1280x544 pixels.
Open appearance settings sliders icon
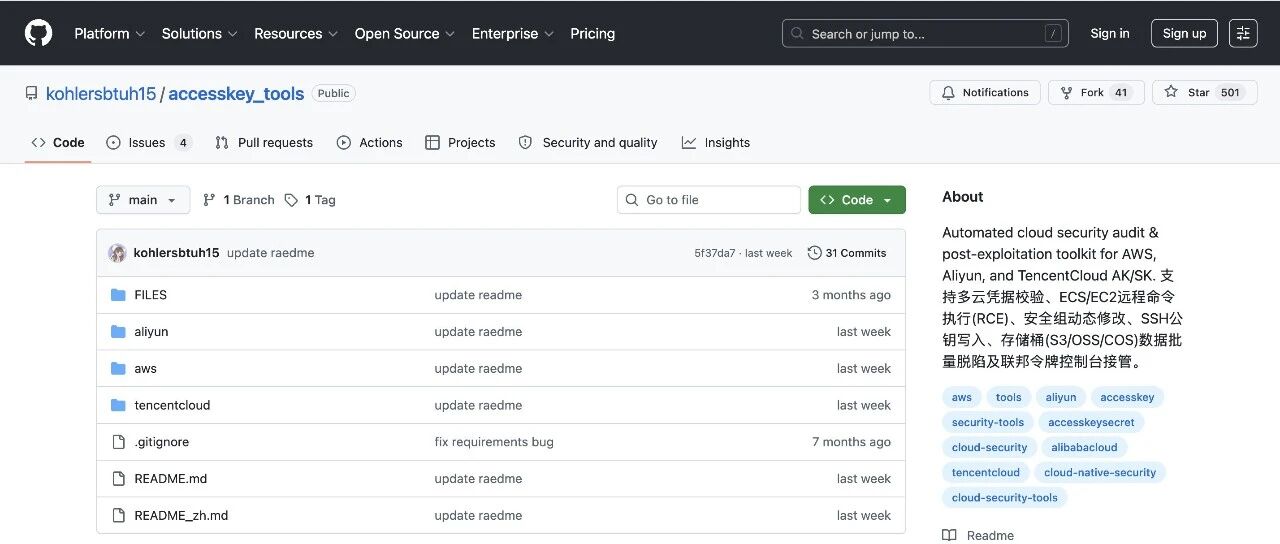click(1243, 33)
